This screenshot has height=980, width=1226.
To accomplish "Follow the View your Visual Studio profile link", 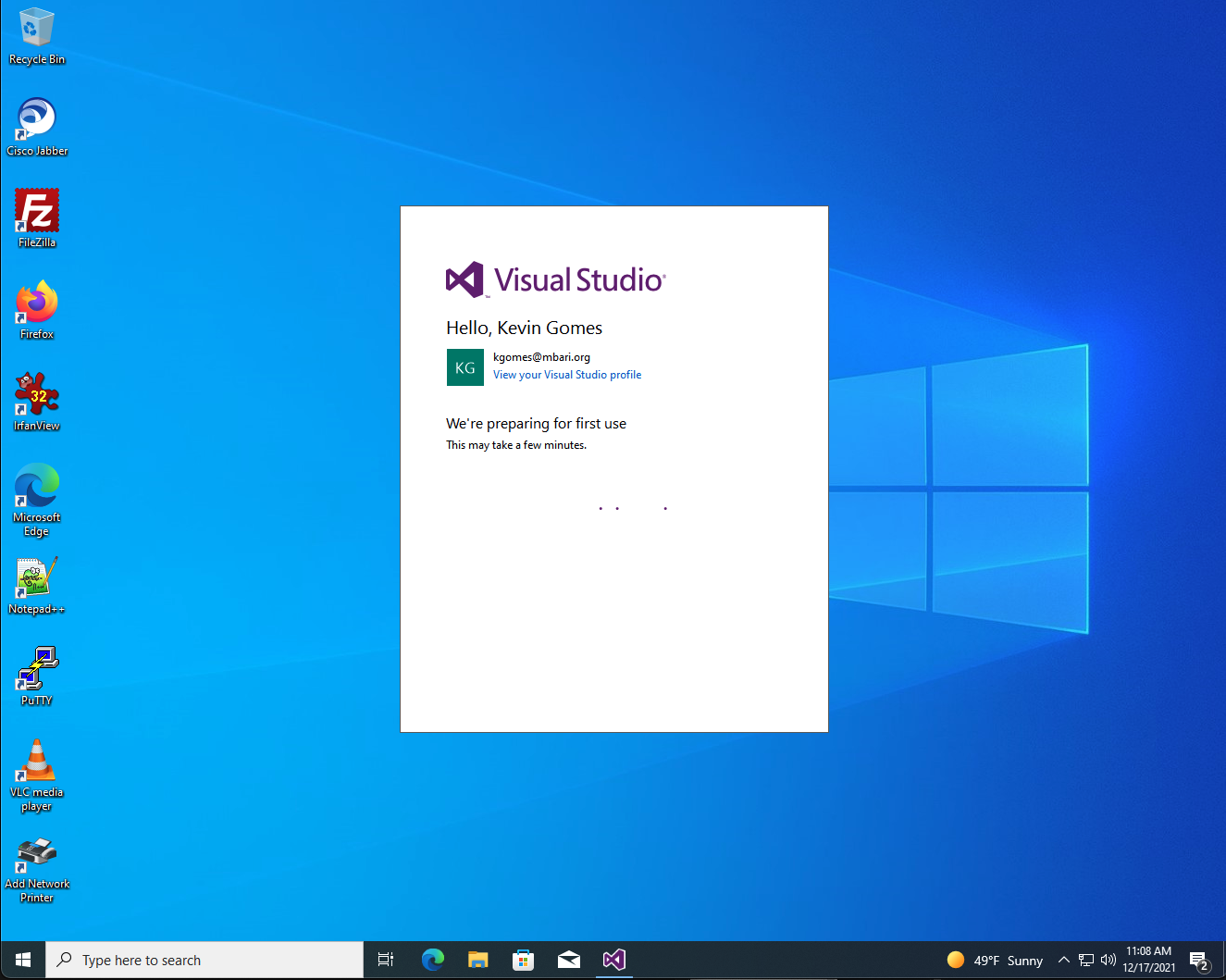I will (567, 375).
